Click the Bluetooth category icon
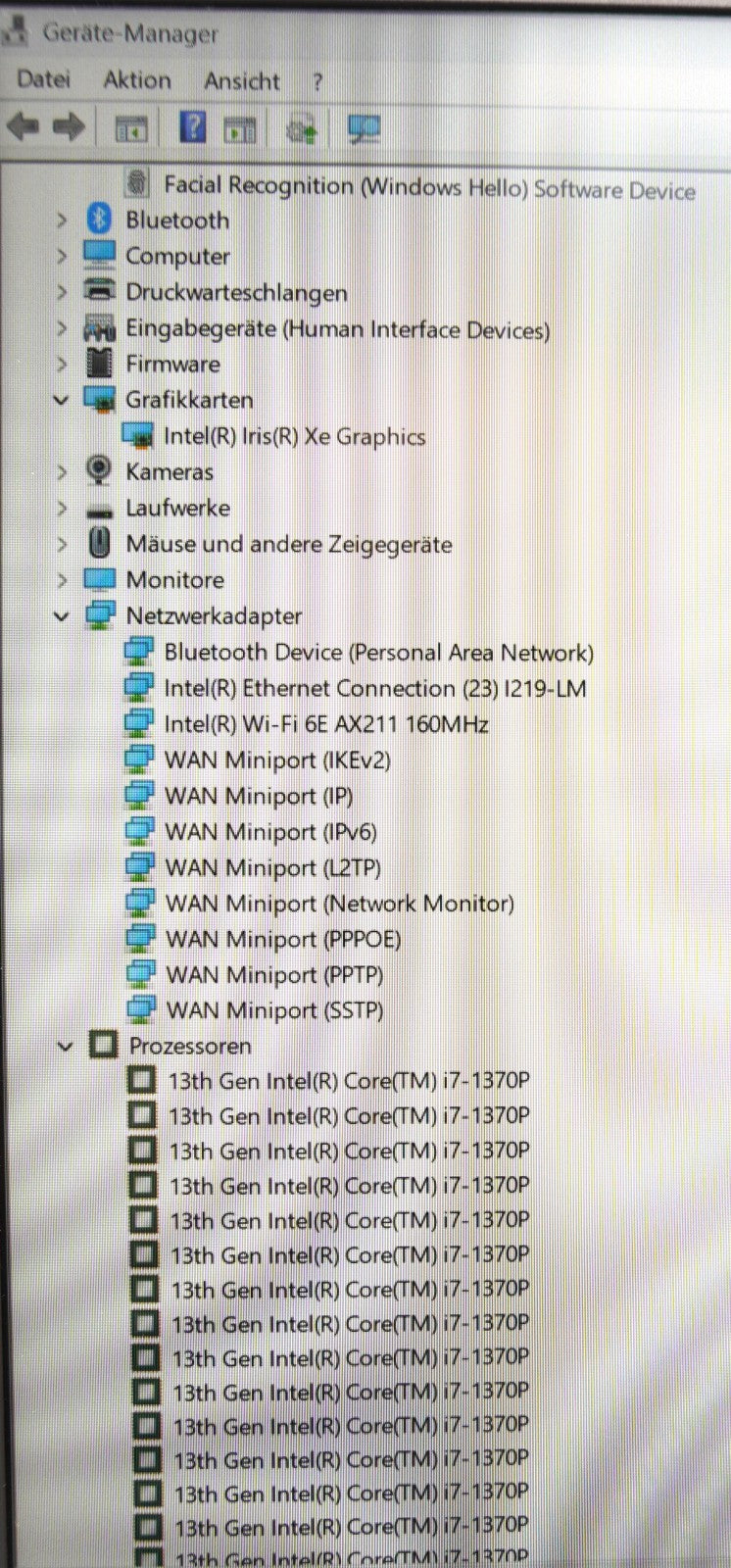The image size is (731, 1568). click(99, 220)
